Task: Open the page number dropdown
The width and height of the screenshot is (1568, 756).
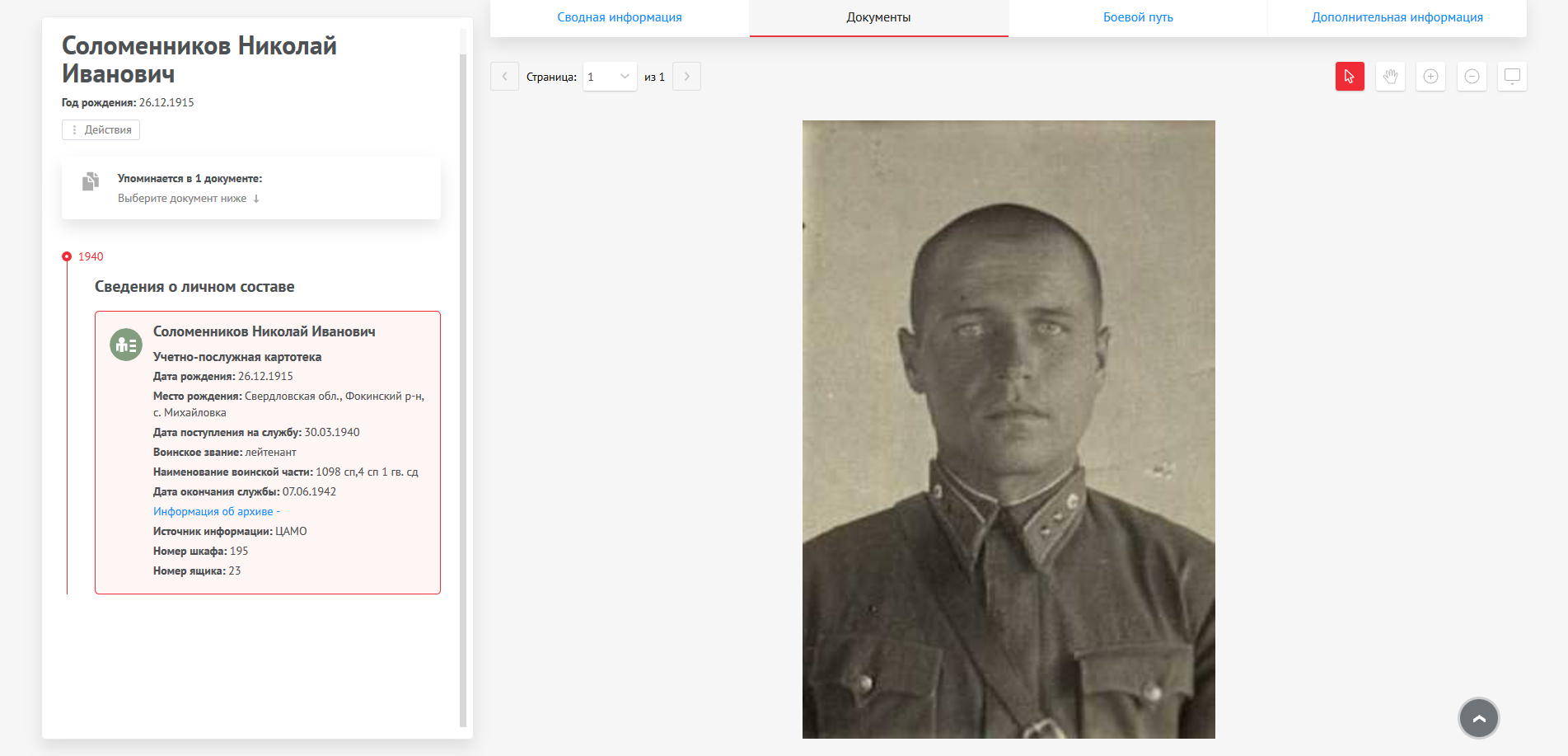Action: pyautogui.click(x=610, y=77)
